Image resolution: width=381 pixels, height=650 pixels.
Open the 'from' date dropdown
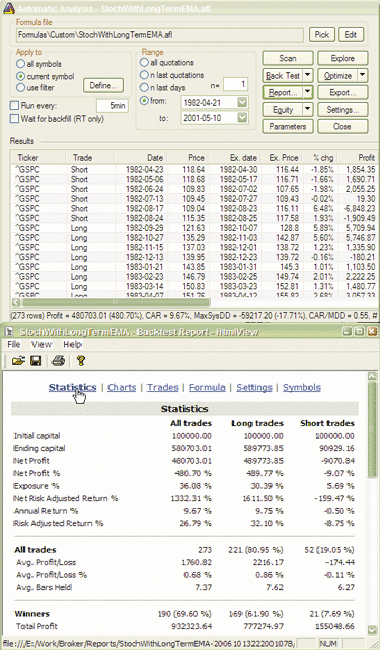[x=242, y=102]
